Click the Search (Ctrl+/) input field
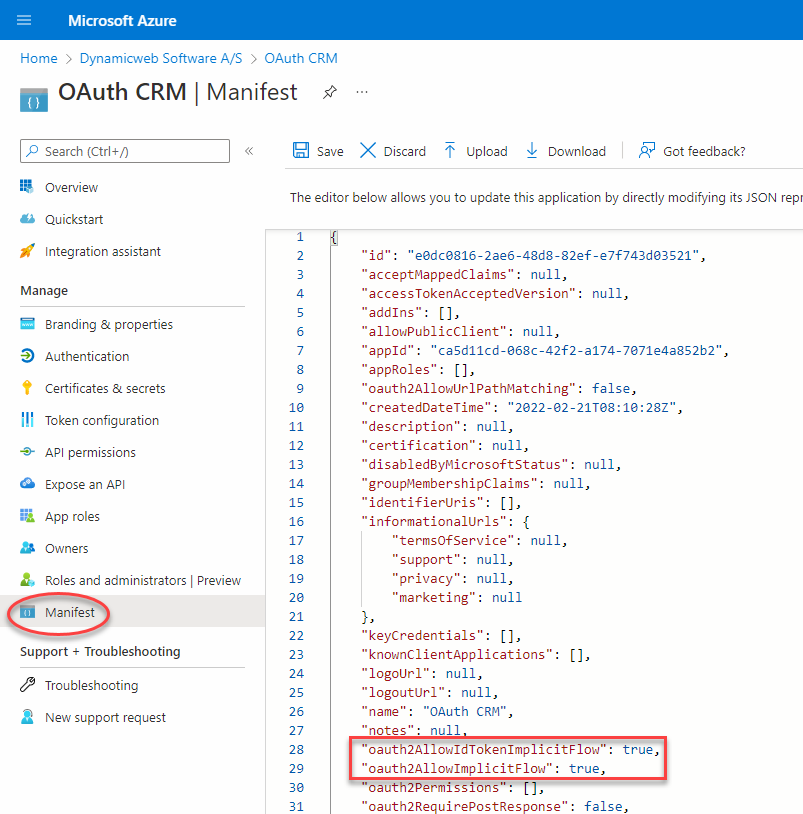803x814 pixels. [x=125, y=151]
